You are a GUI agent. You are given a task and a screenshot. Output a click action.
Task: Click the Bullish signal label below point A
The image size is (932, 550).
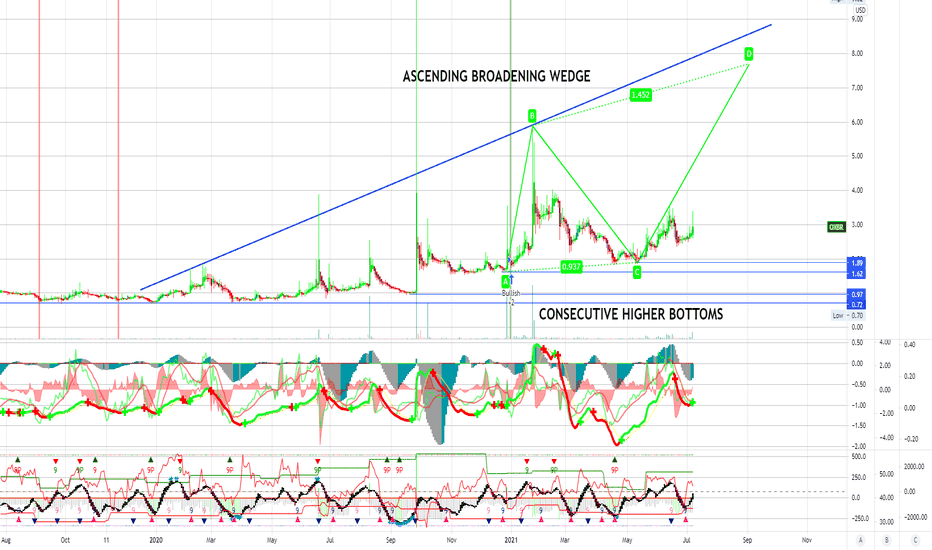click(511, 293)
